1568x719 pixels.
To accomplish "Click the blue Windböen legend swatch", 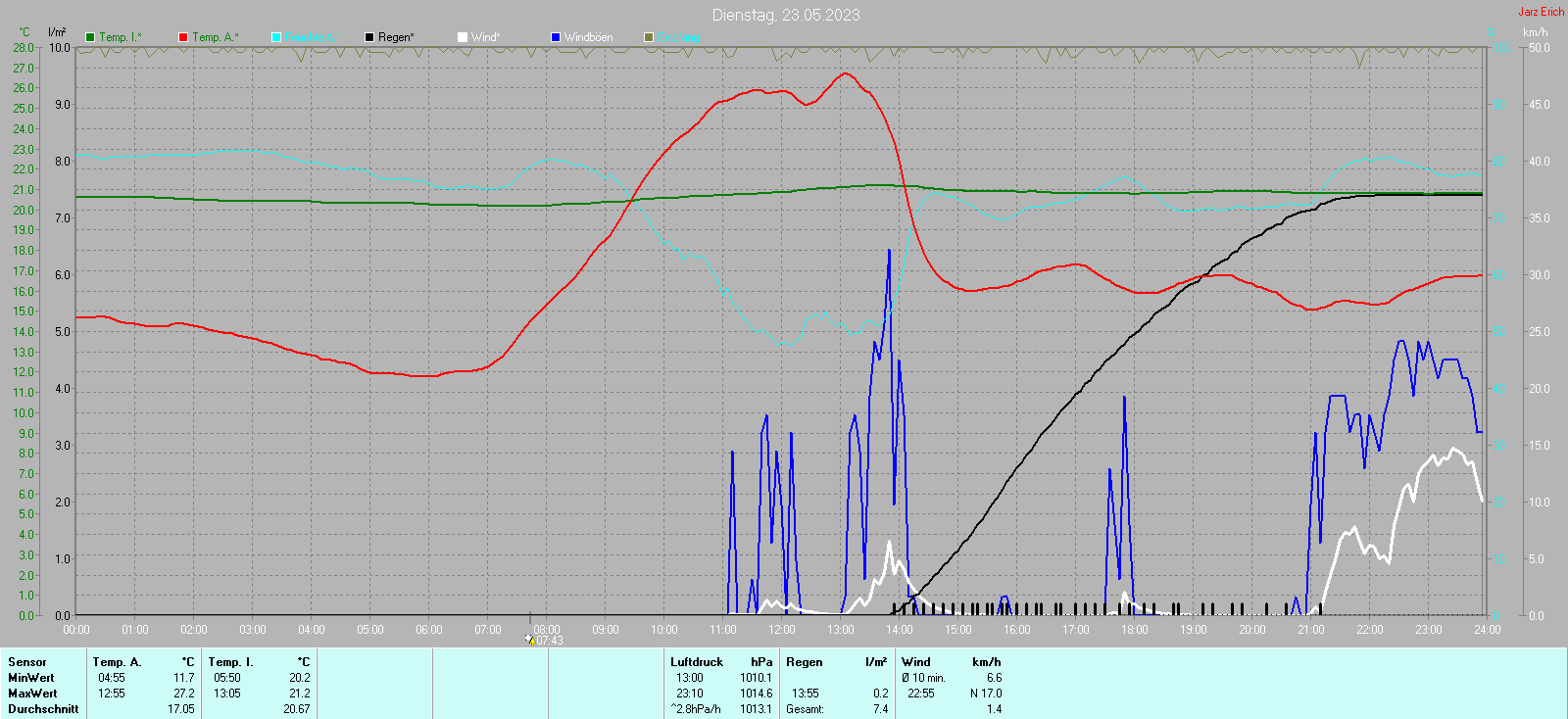I will point(556,37).
